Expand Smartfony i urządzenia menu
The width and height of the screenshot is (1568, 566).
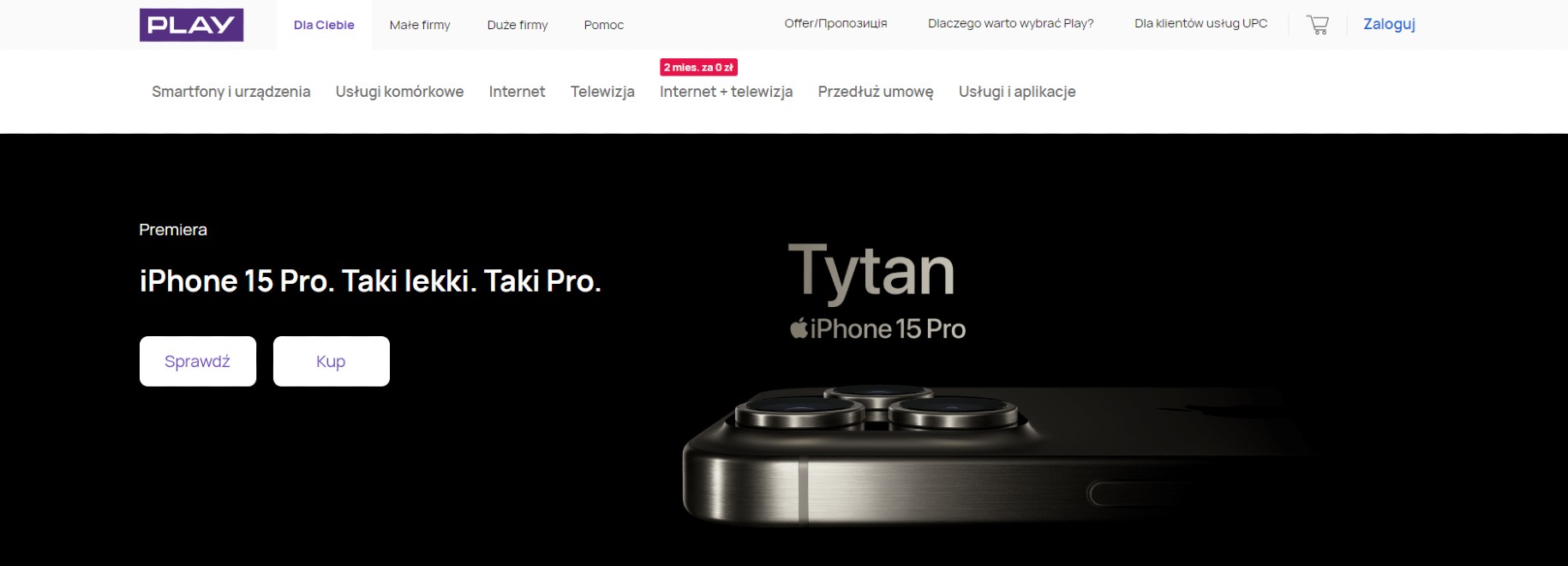[231, 92]
